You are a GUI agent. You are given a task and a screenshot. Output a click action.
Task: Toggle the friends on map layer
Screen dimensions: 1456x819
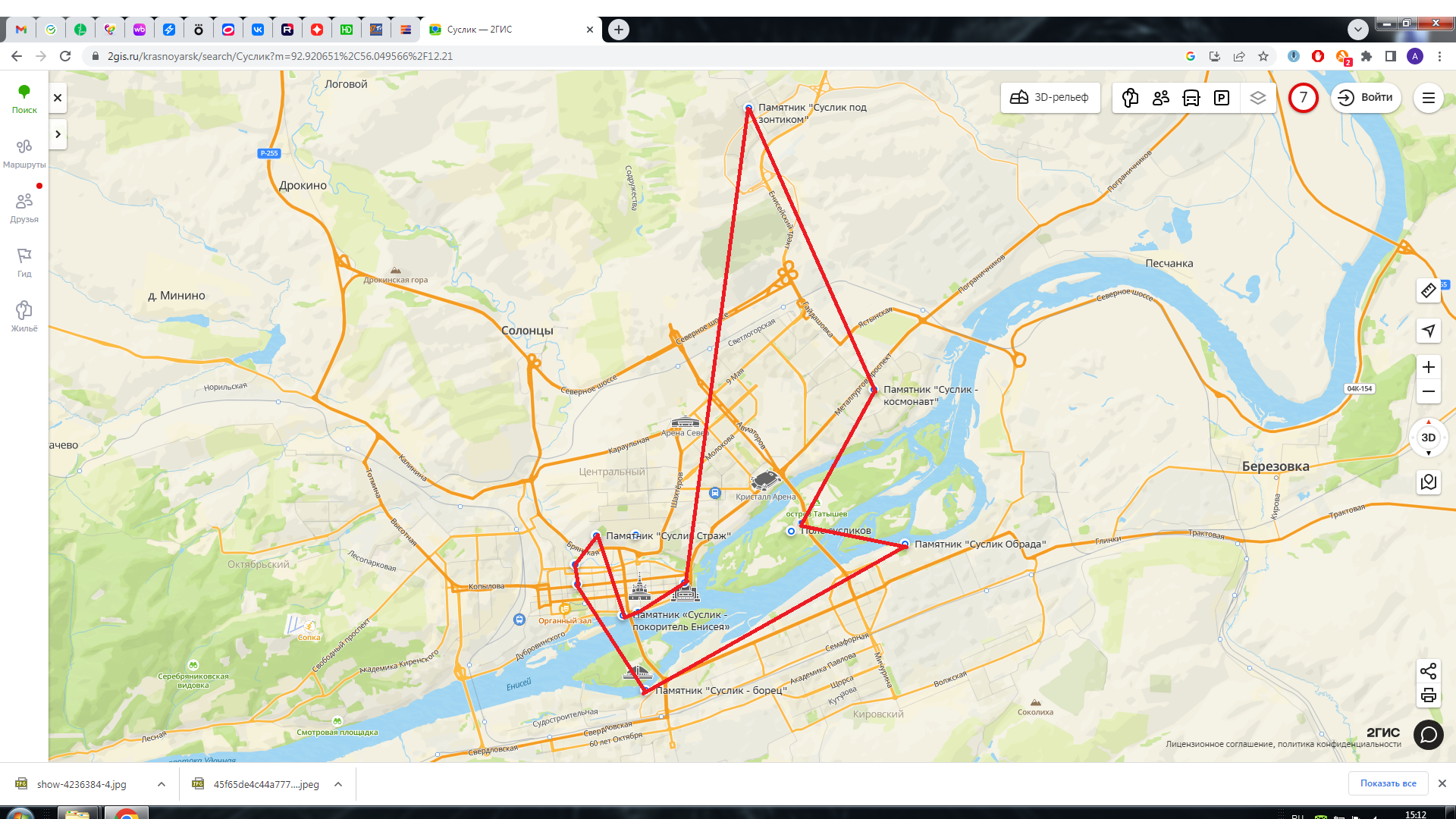tap(1161, 98)
